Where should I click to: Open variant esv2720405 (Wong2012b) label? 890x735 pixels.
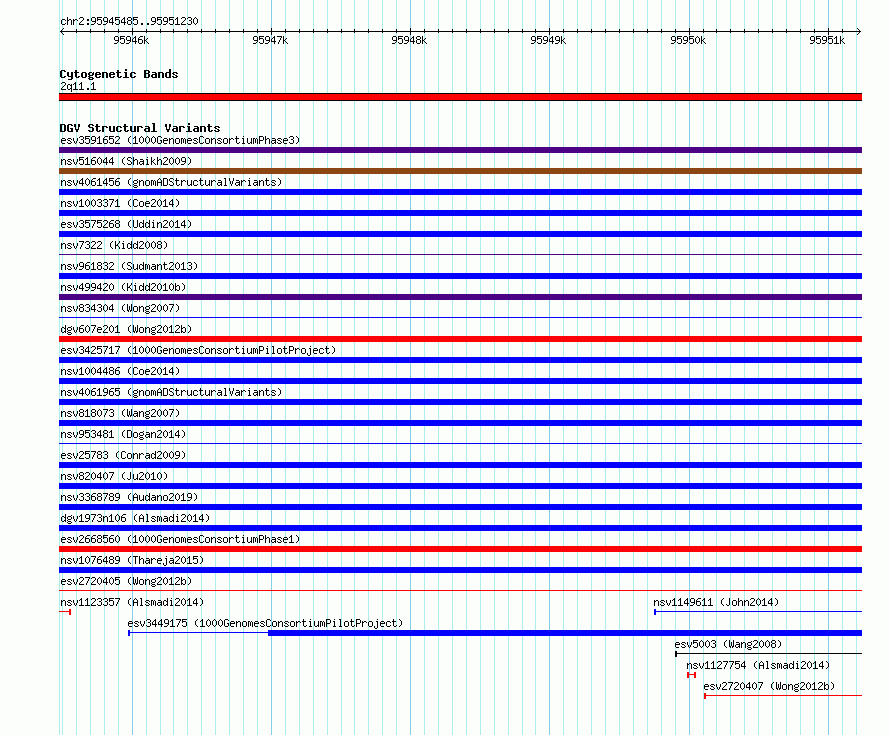pyautogui.click(x=126, y=581)
